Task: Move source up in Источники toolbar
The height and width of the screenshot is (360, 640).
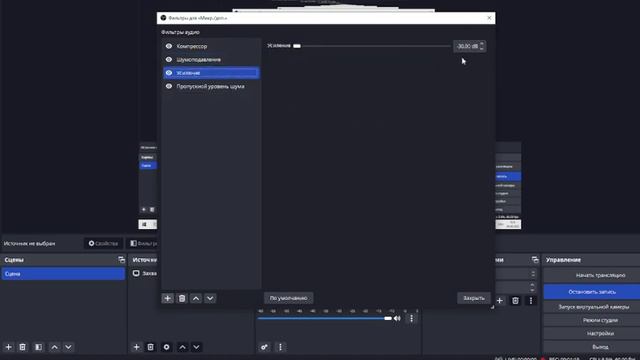Action: (x=182, y=347)
